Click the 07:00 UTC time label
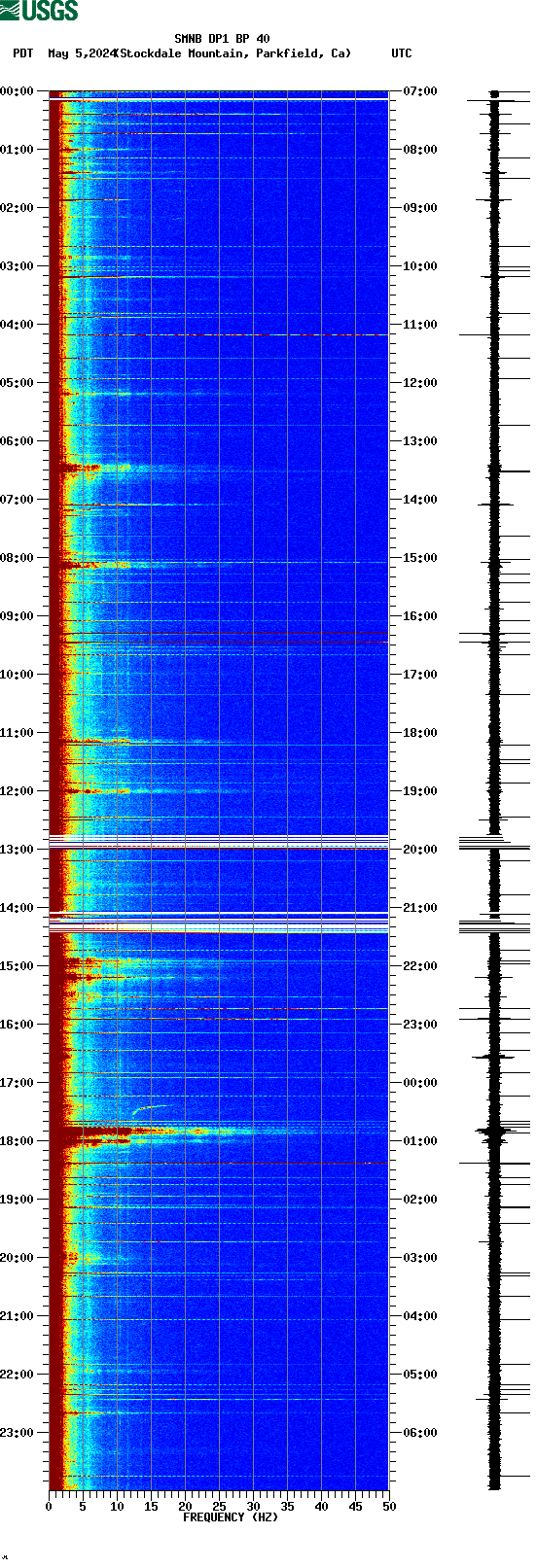537x1568 pixels. 420,91
